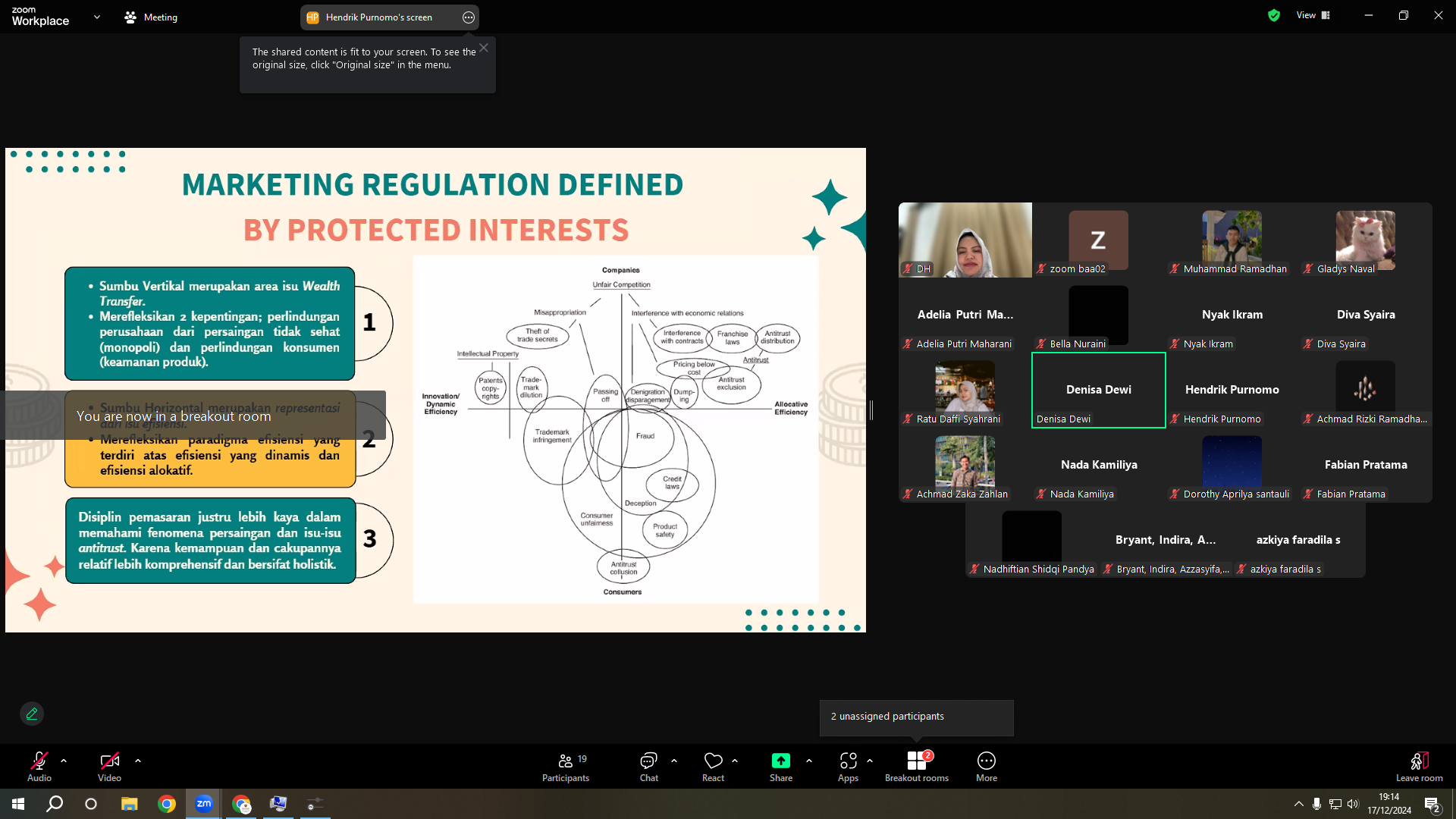The height and width of the screenshot is (819, 1456).
Task: Select Hendrik Purnomo's screen indicator
Action: [x=378, y=17]
